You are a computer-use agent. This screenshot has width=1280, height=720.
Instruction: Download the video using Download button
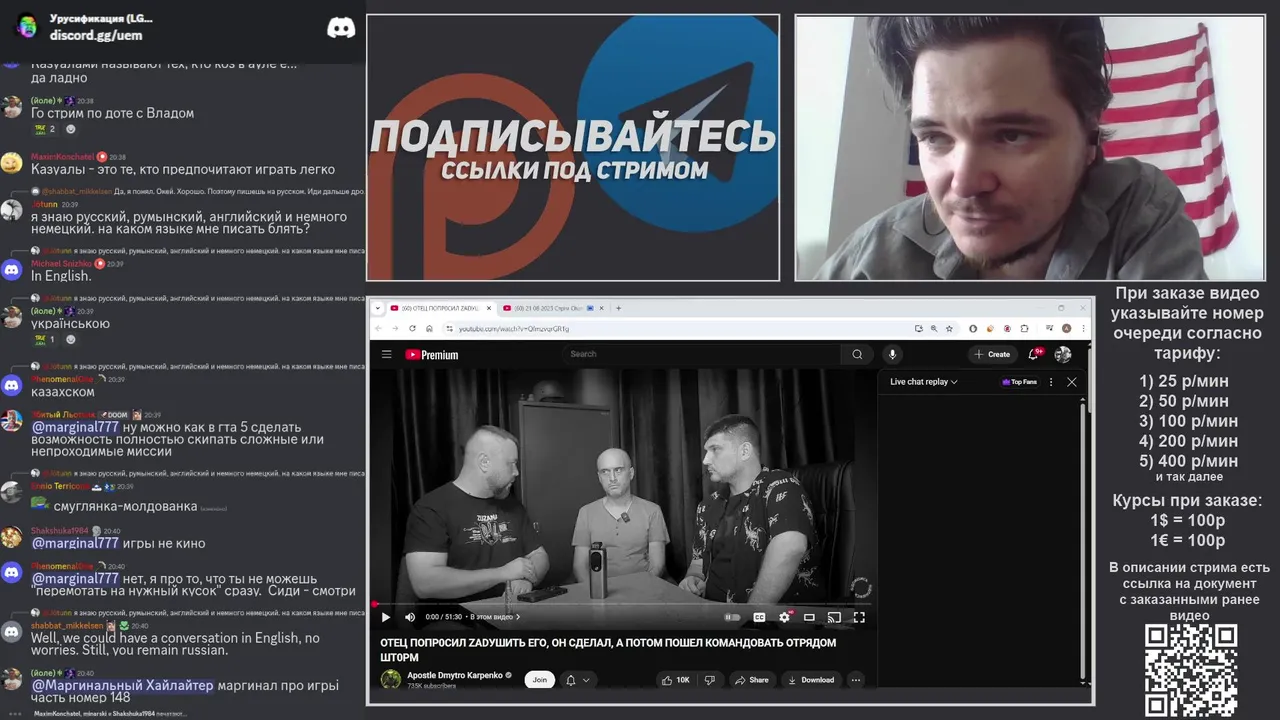811,680
